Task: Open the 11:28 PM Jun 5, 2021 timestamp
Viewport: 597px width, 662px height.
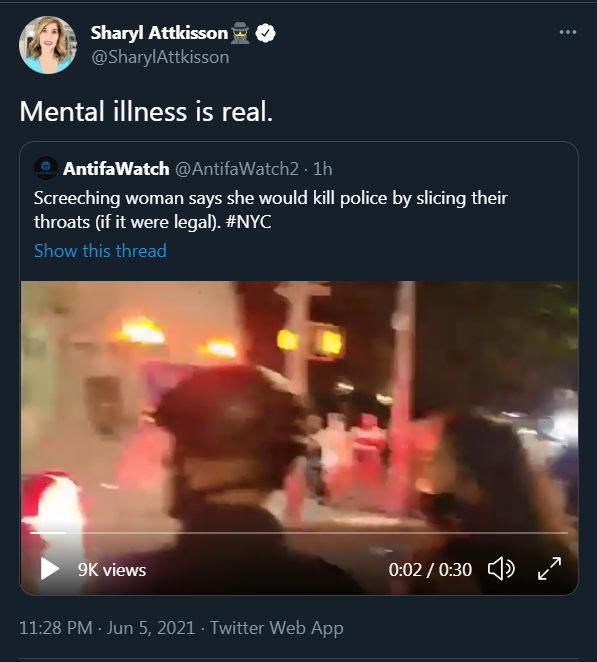Action: [x=107, y=628]
